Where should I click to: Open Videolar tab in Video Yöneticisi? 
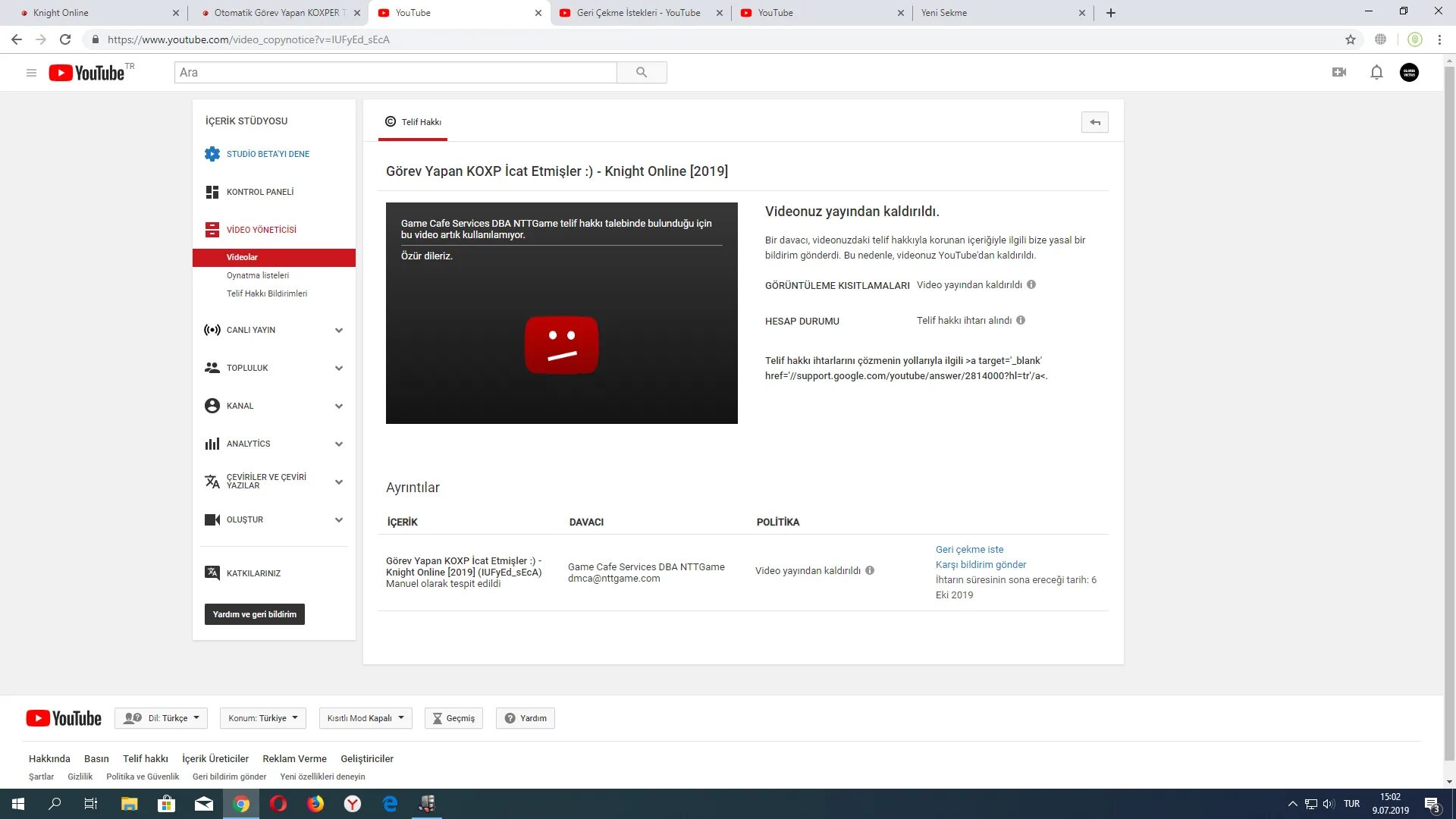(x=241, y=257)
